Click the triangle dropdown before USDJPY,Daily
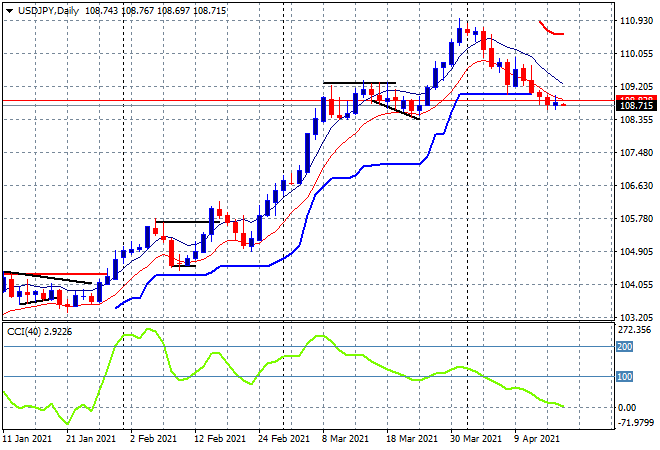 [9, 11]
